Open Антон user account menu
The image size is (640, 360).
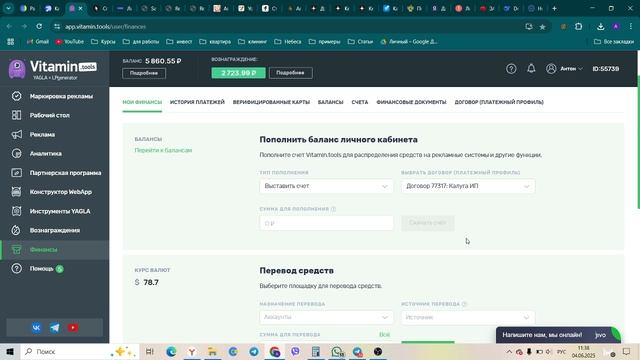tap(564, 69)
